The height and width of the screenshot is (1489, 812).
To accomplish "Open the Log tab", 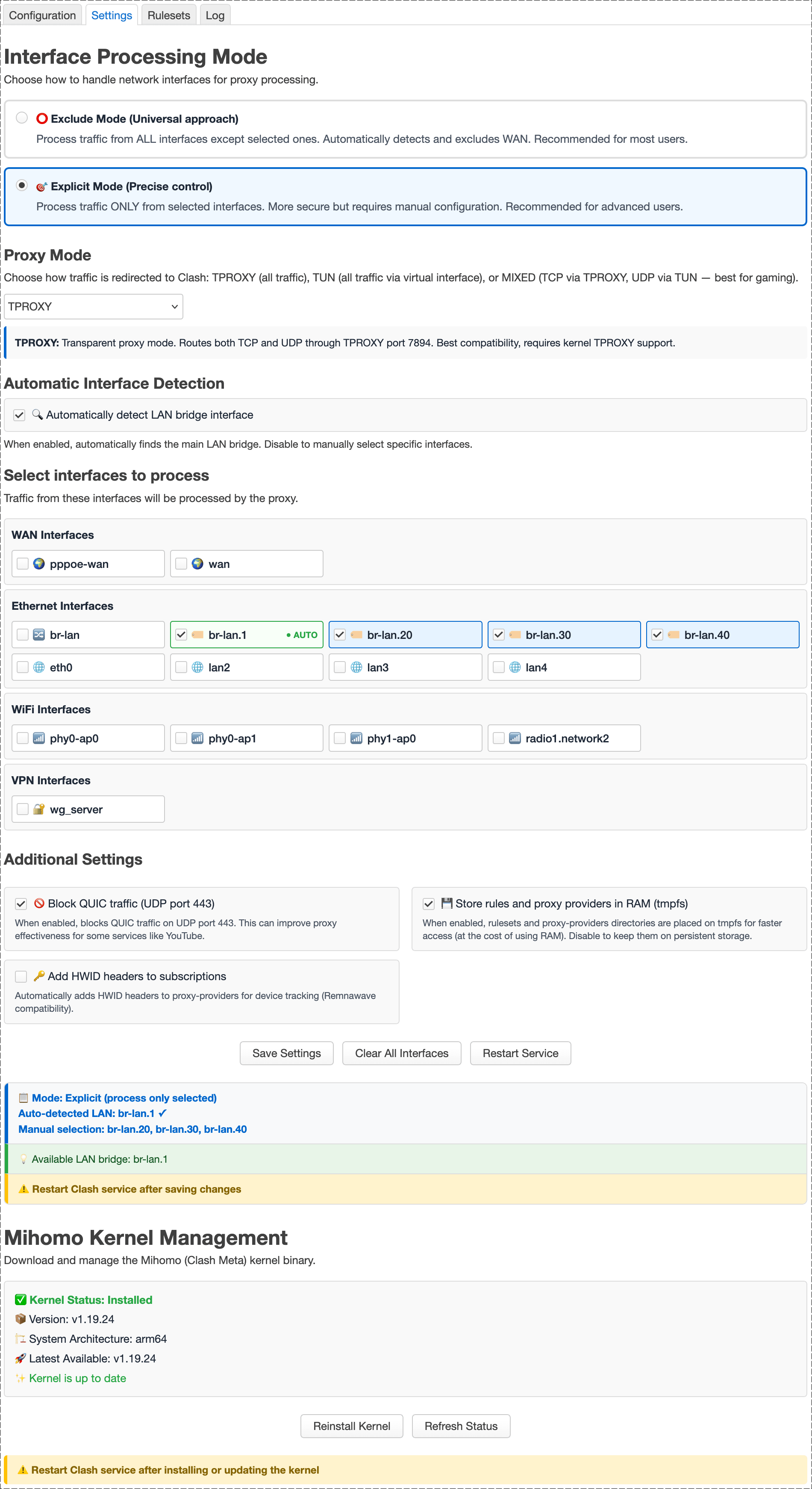I will click(x=215, y=15).
